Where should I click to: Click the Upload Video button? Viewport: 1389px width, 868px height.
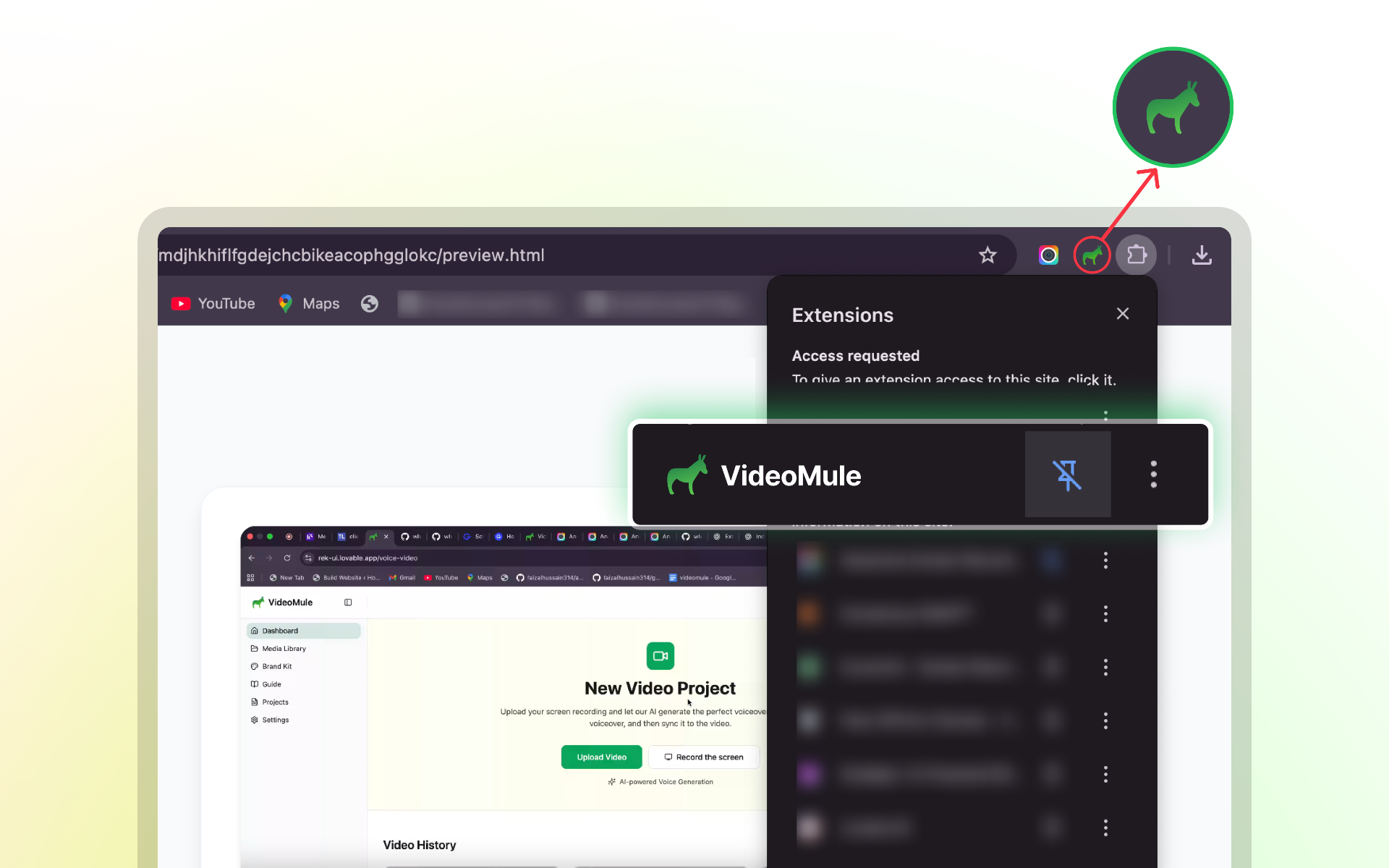(601, 757)
